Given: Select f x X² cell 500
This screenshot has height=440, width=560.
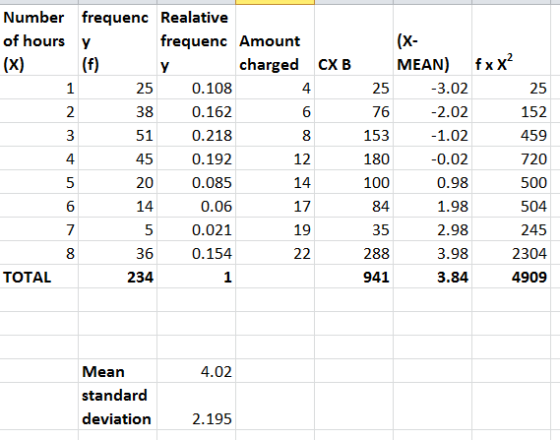Looking at the screenshot, I should click(511, 182).
